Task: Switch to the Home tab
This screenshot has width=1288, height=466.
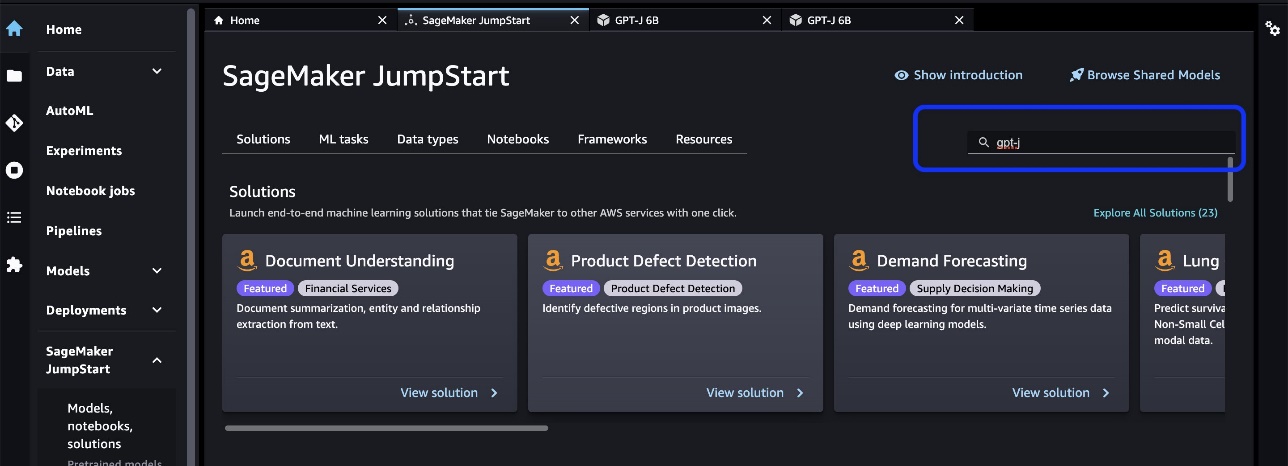Action: tap(300, 20)
